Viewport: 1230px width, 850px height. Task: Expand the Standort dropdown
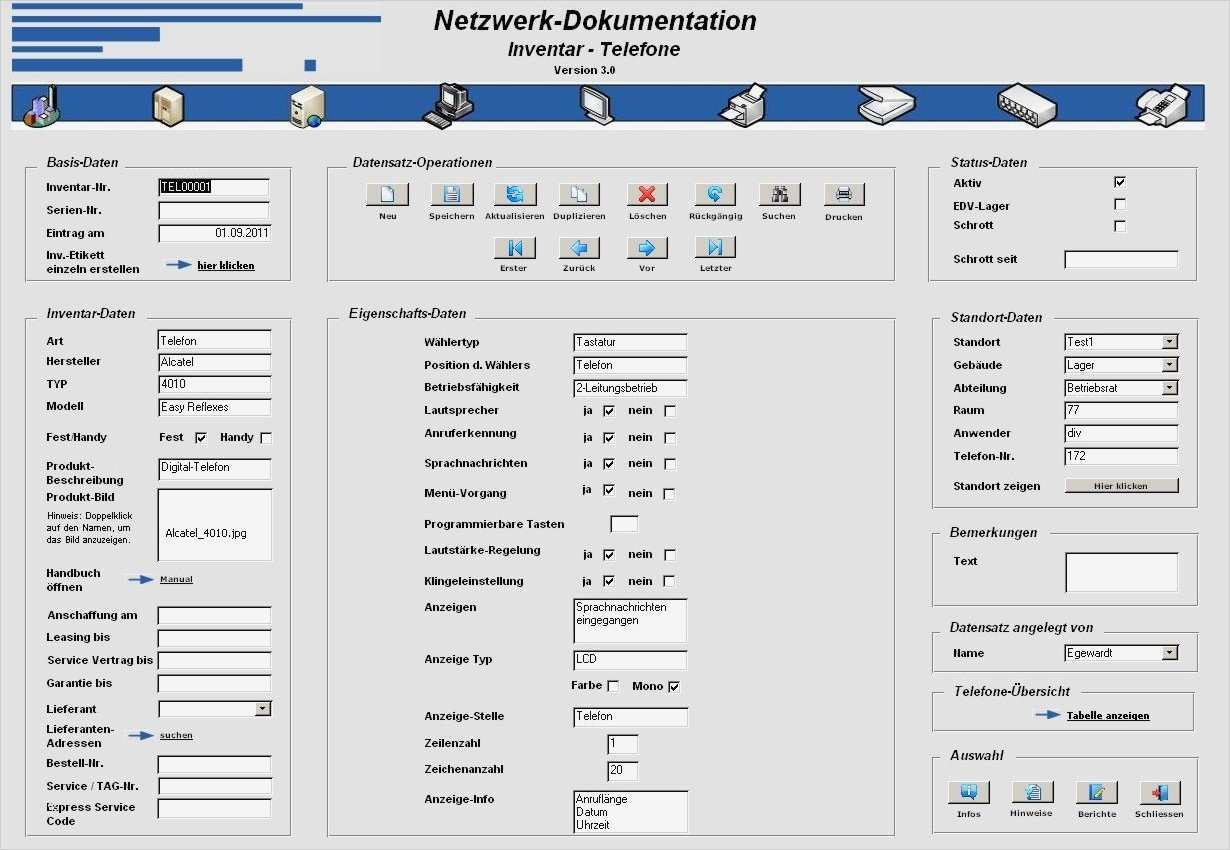1170,342
